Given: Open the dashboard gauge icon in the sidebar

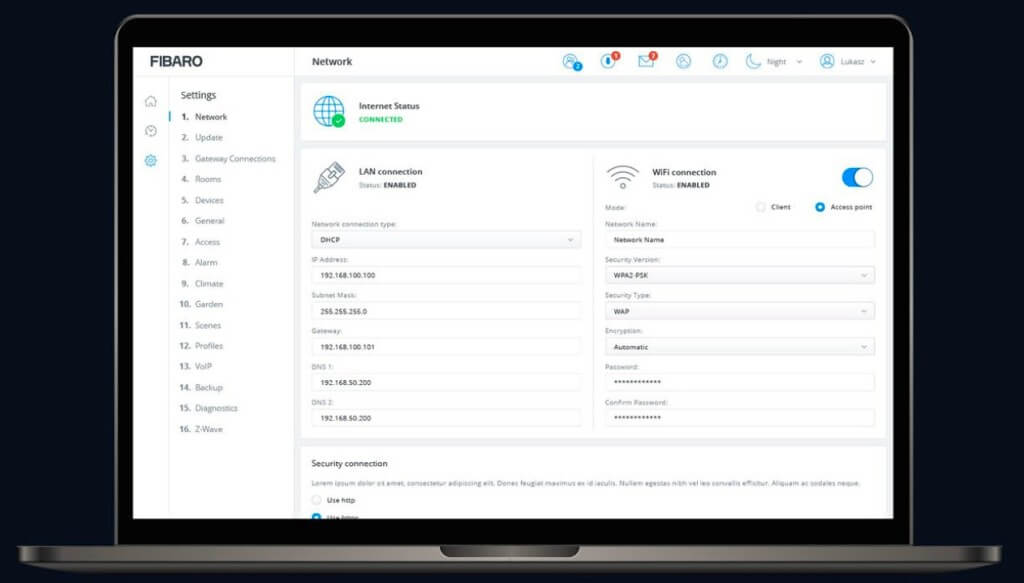Looking at the screenshot, I should pos(151,131).
